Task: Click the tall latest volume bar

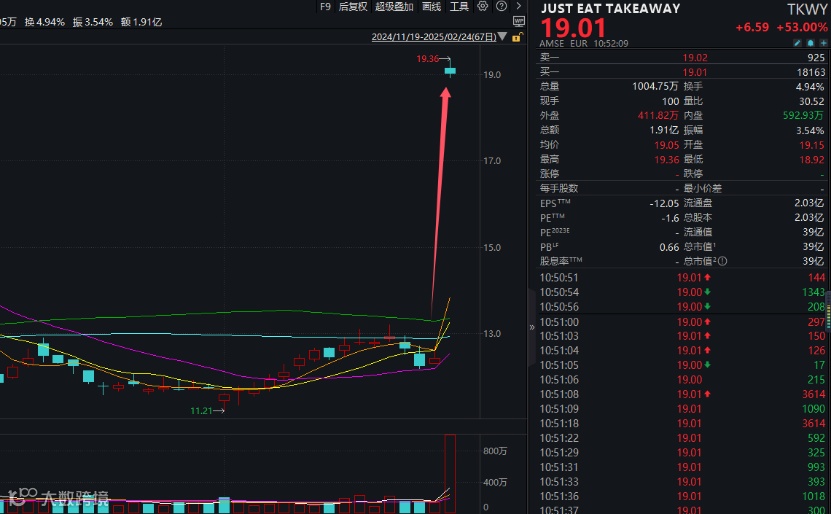Action: (450, 473)
